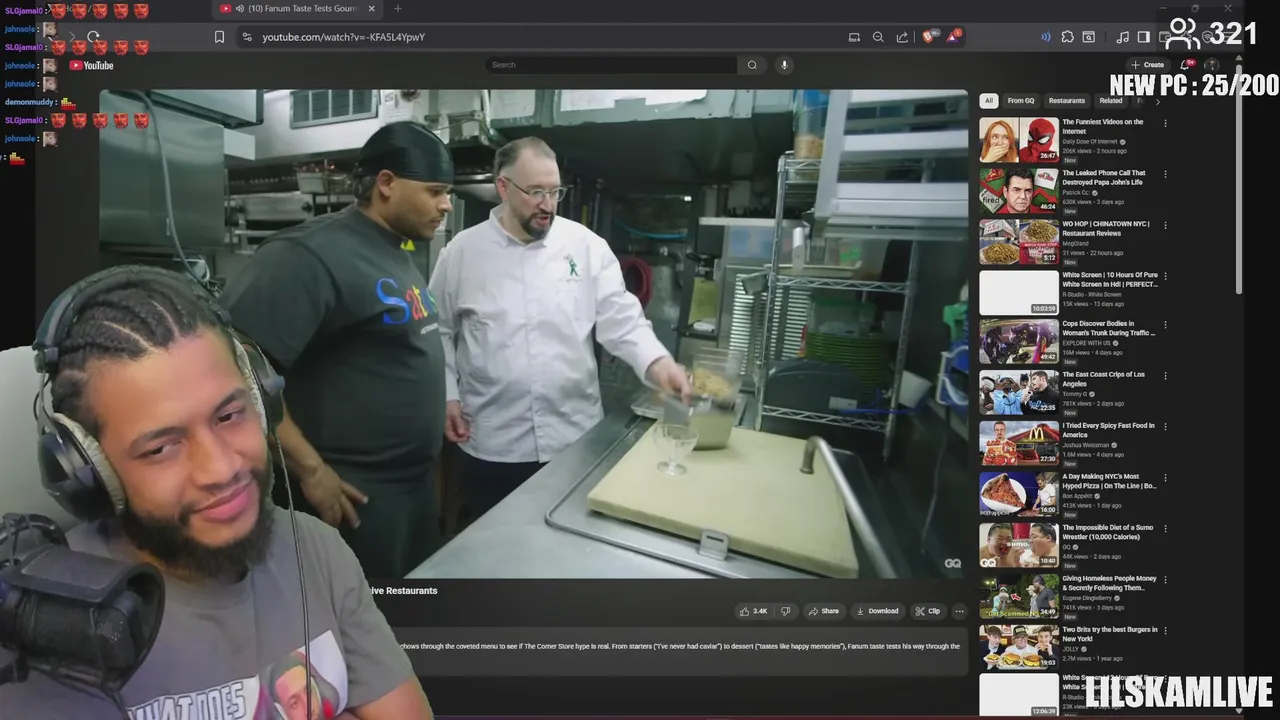Open menu for Leaked Phone Call suggestion
This screenshot has height=720, width=1280.
[x=1165, y=174]
